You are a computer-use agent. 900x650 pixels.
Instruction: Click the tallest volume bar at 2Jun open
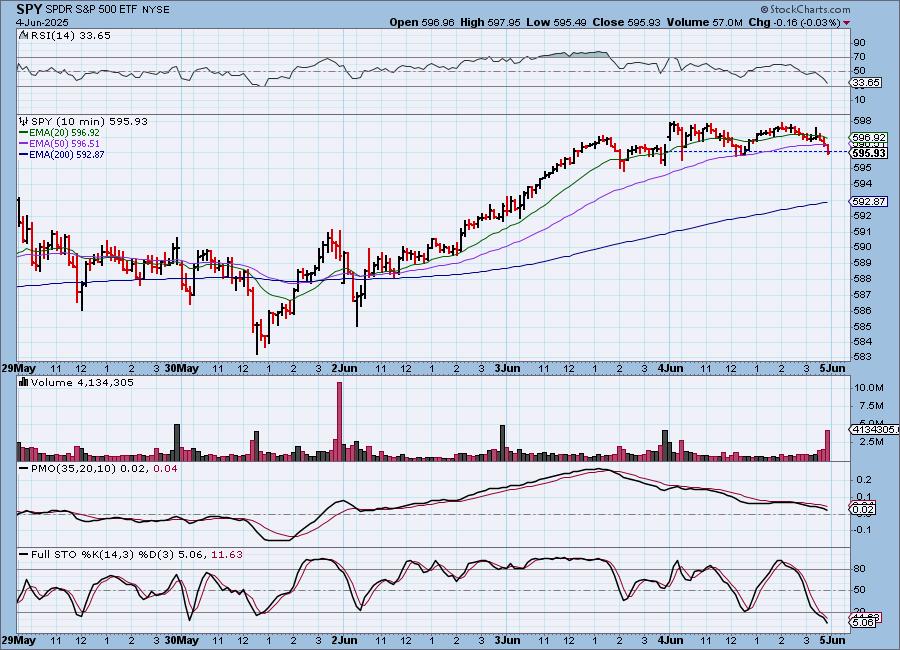[339, 421]
